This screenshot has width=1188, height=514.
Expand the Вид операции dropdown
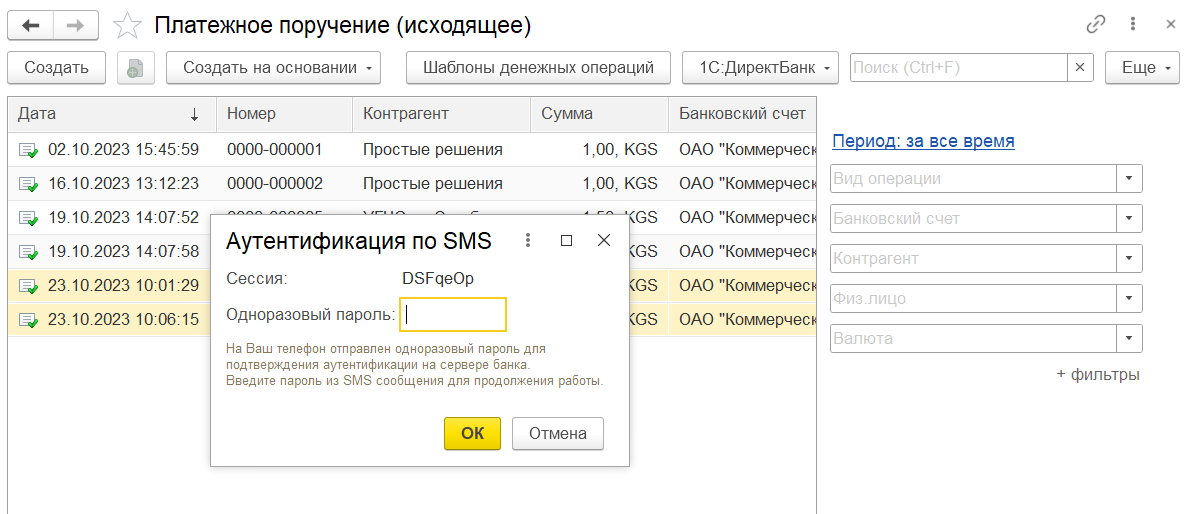pos(1129,179)
